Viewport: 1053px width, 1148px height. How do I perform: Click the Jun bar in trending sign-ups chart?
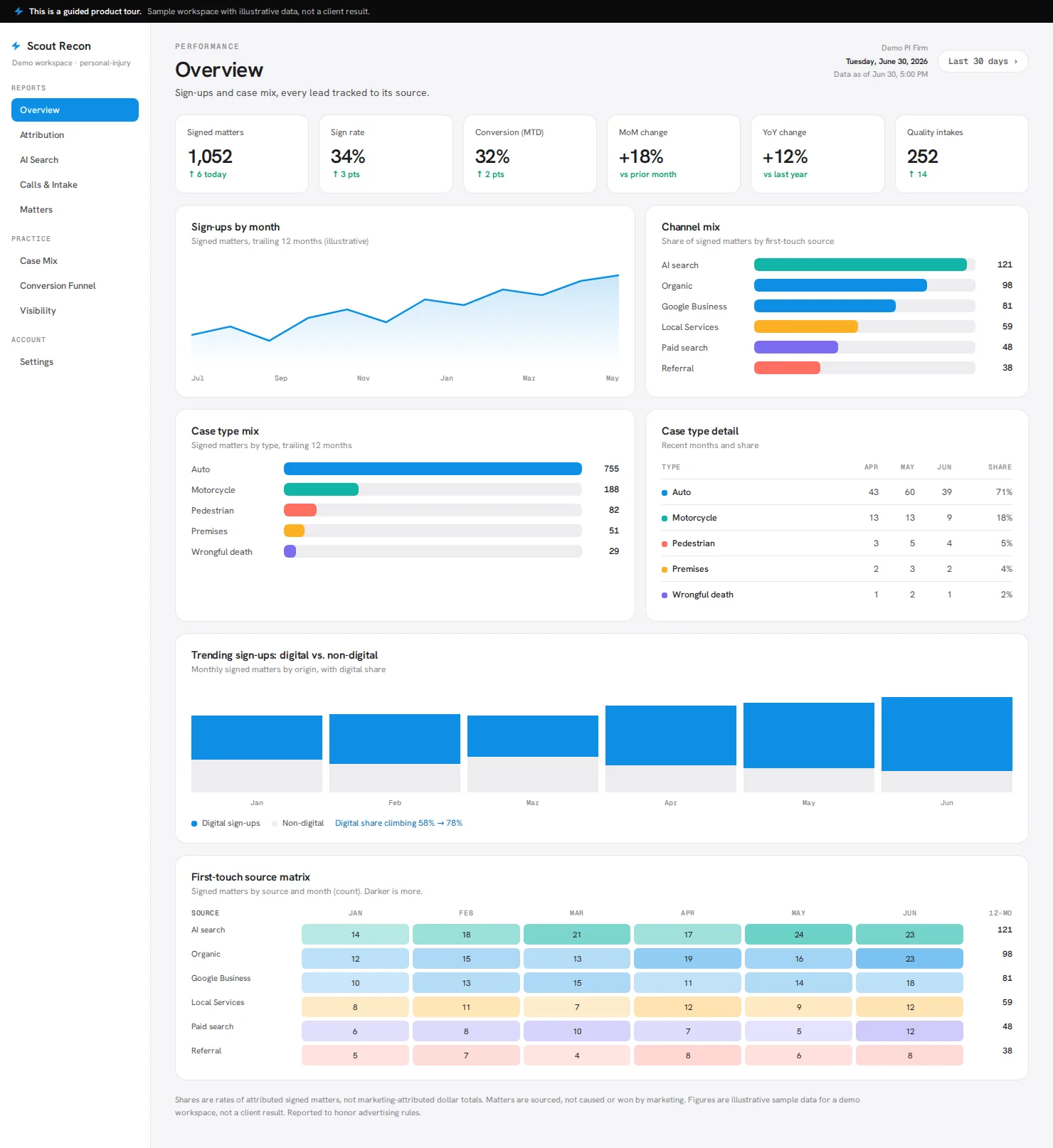coord(947,745)
